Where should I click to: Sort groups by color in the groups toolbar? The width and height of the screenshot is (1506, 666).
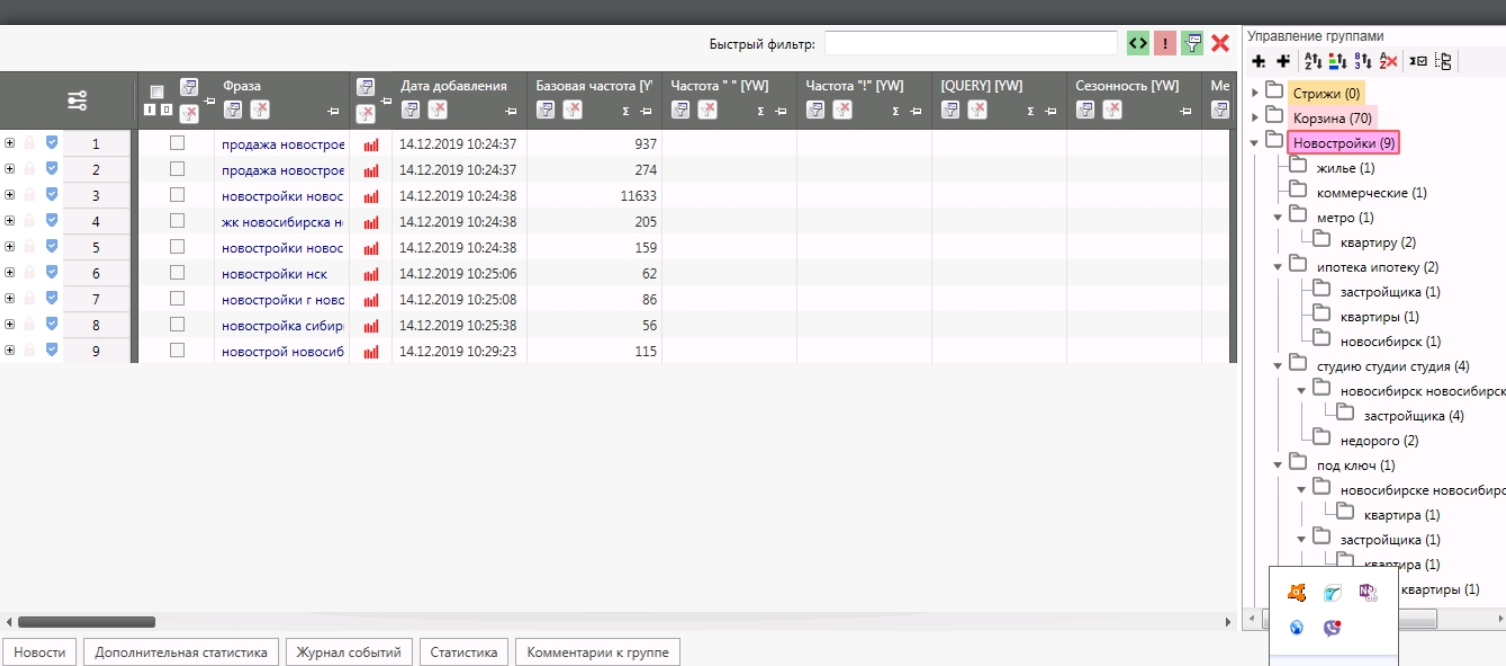click(x=1337, y=62)
